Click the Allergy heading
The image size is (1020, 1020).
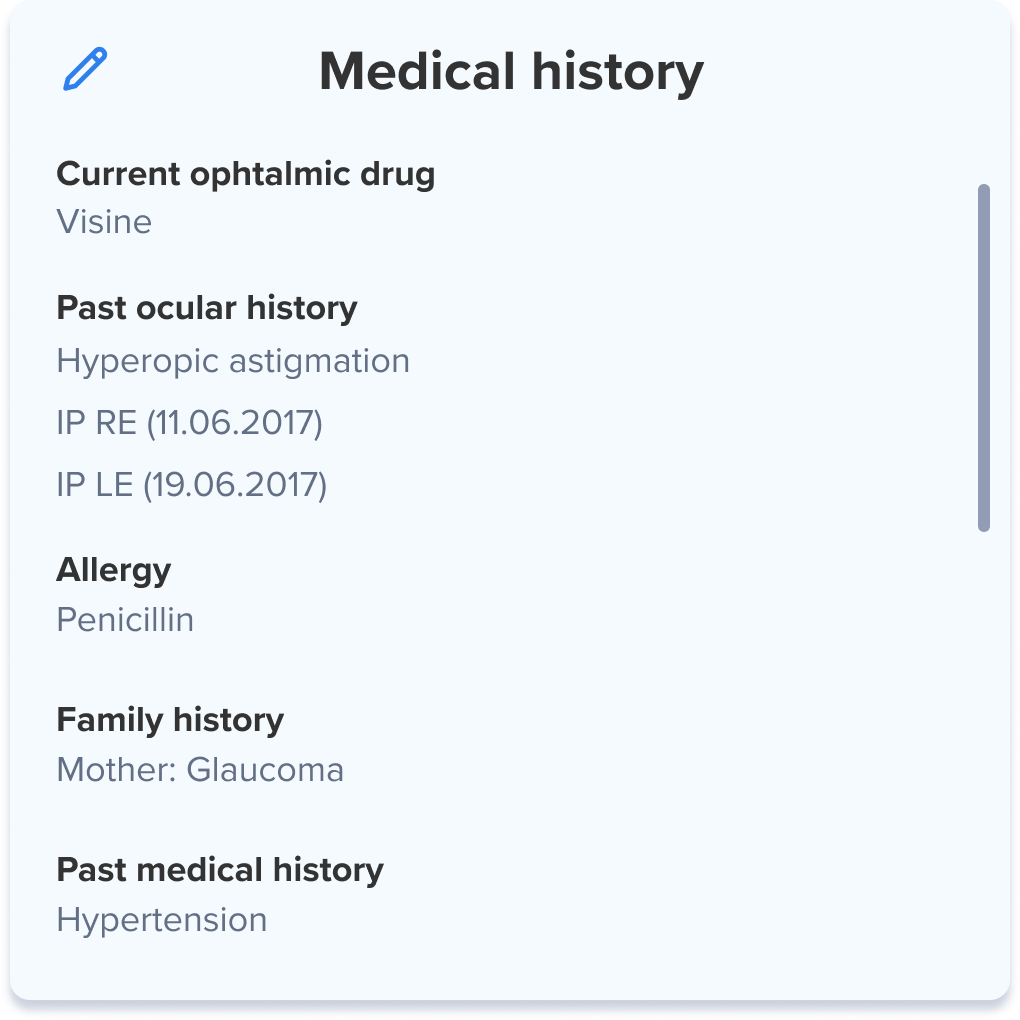(x=113, y=570)
